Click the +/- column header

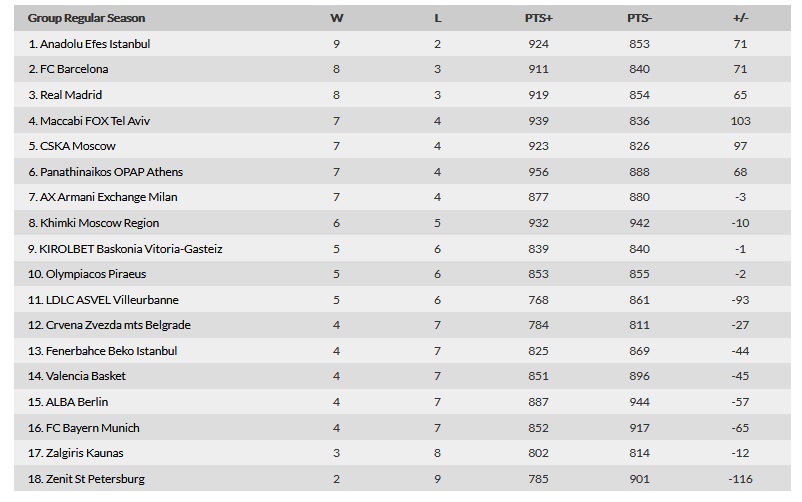(x=740, y=18)
